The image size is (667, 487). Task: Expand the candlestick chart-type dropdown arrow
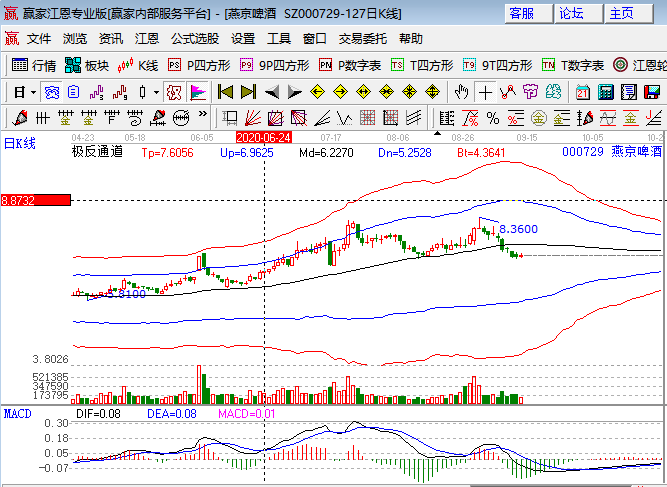click(x=157, y=92)
